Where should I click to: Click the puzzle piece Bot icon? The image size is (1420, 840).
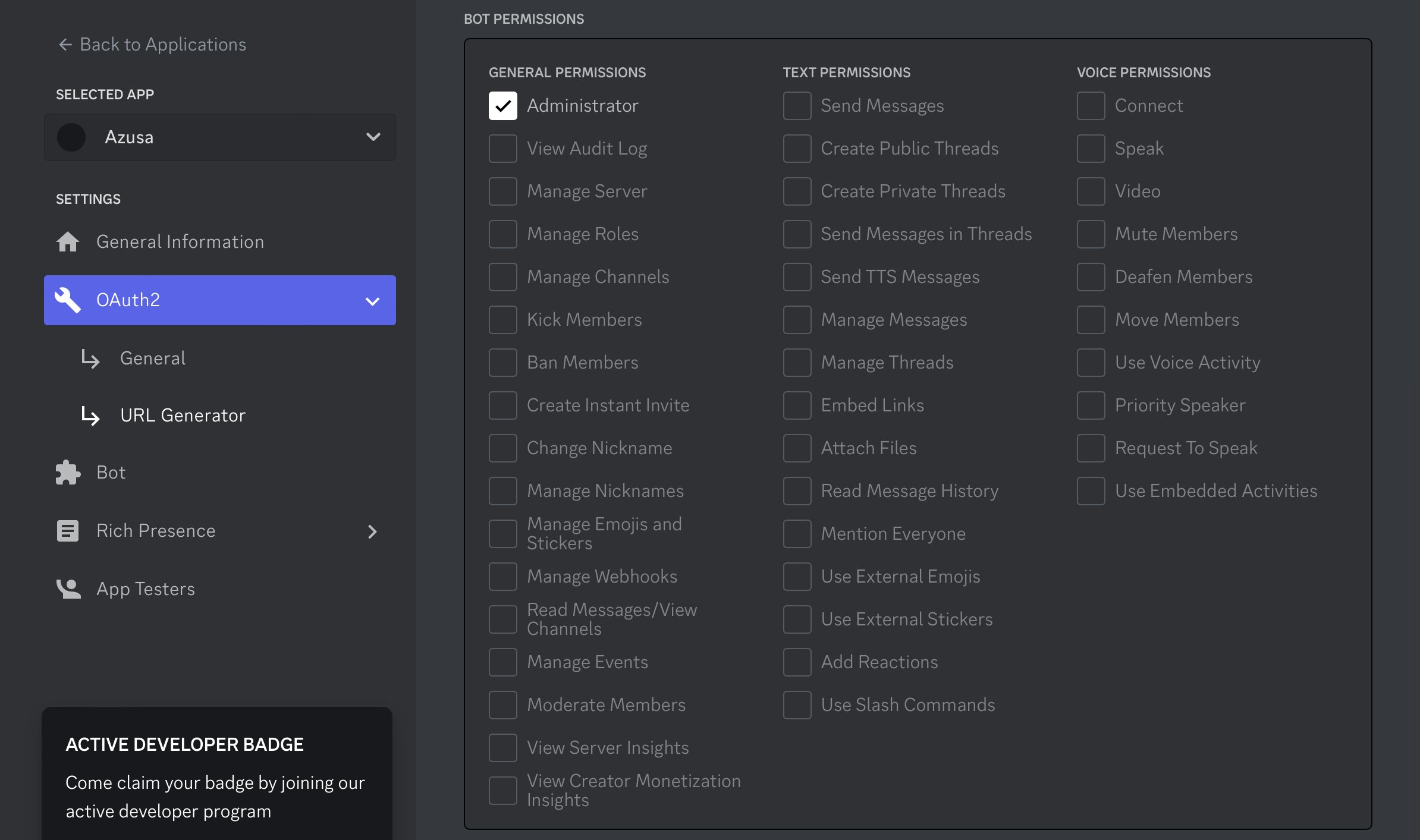(68, 473)
